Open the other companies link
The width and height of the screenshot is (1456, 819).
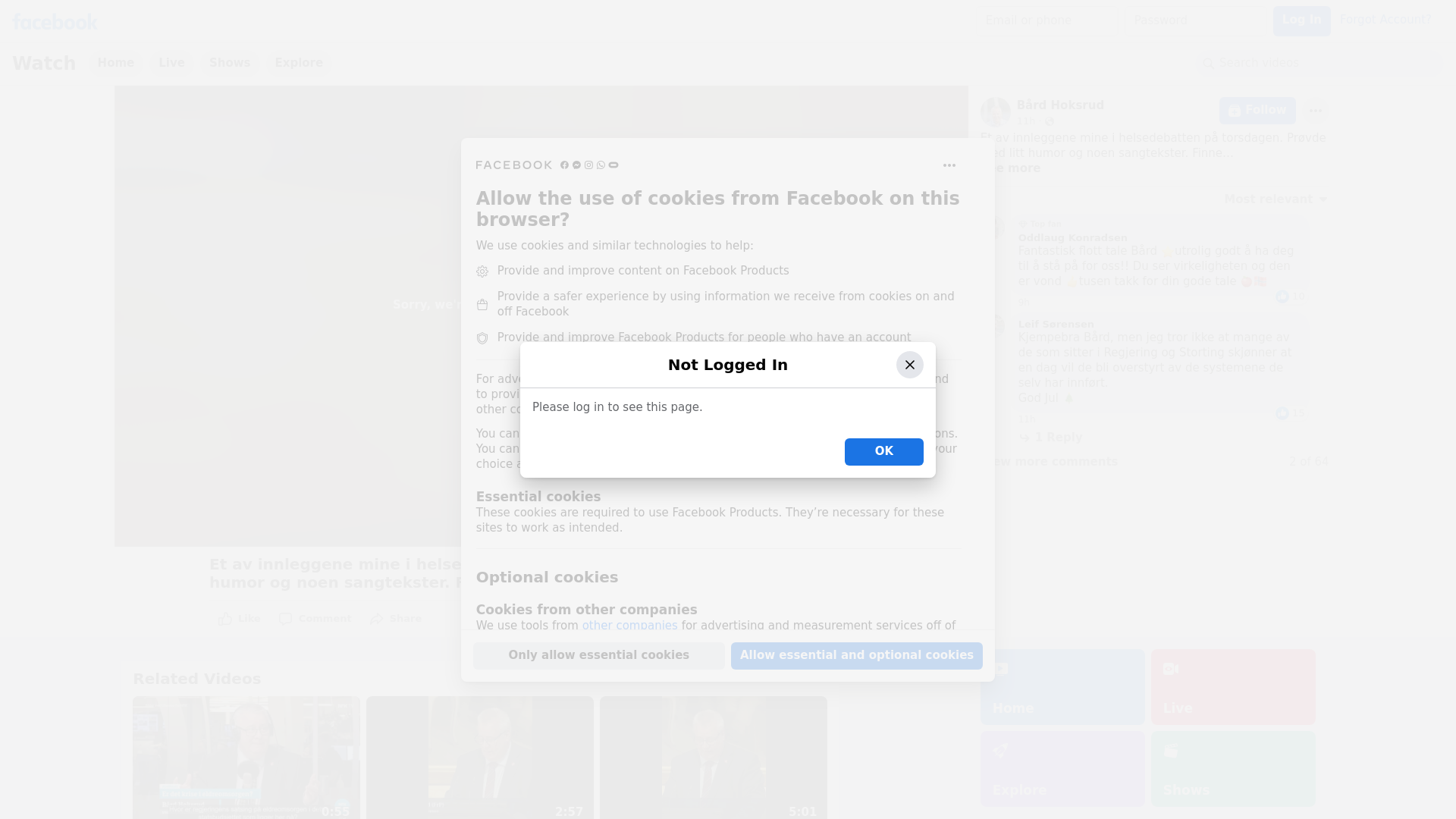629,626
